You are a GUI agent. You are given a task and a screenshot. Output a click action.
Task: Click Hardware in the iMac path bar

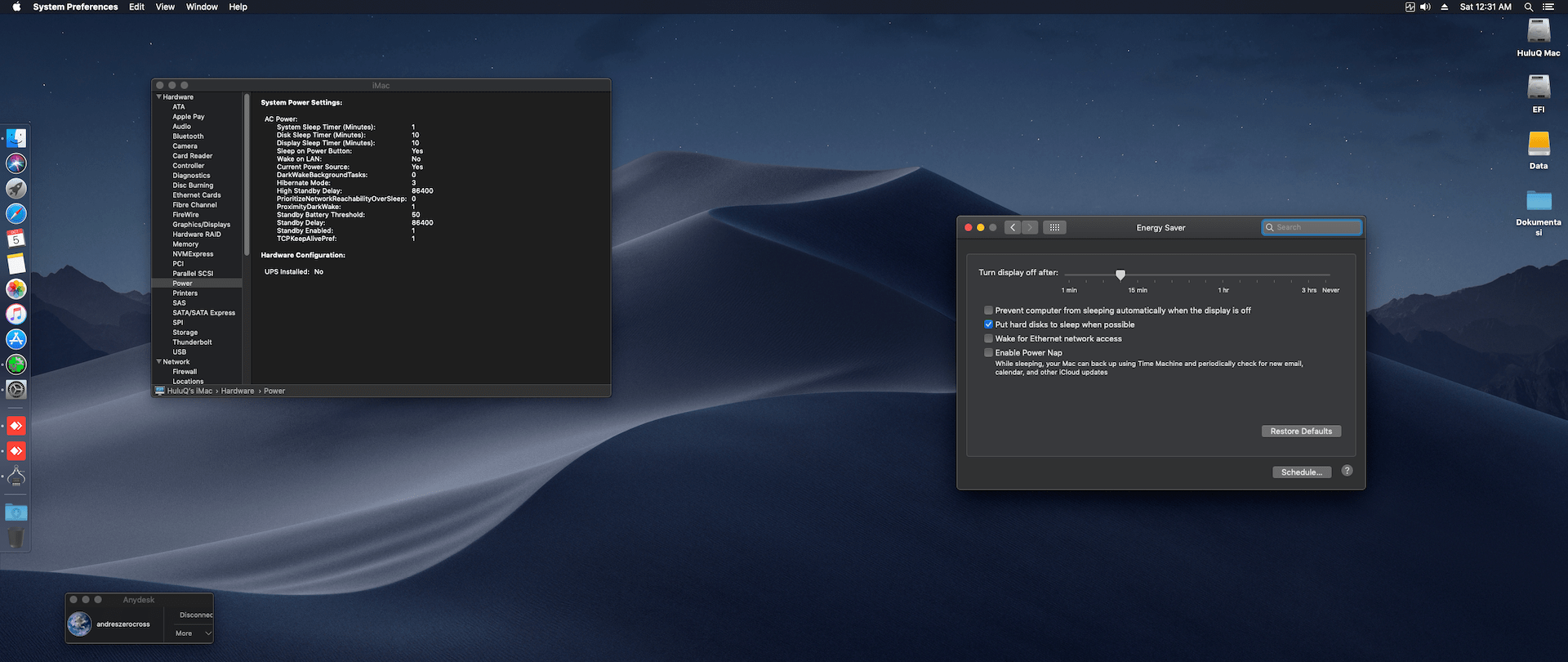[238, 391]
